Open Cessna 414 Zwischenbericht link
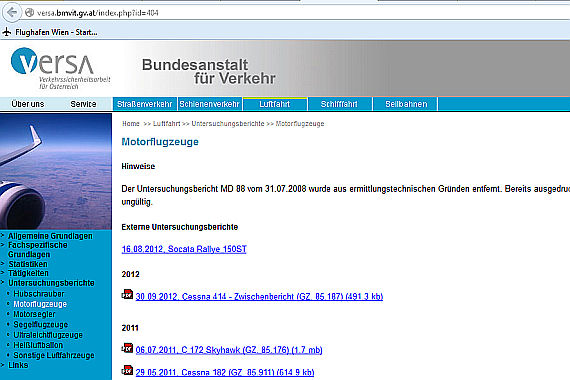Screen dimensions: 570x380 259,296
